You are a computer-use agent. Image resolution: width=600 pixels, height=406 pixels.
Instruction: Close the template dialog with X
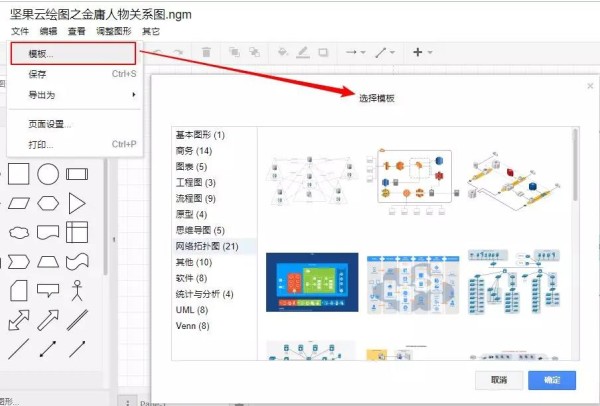pyautogui.click(x=590, y=86)
